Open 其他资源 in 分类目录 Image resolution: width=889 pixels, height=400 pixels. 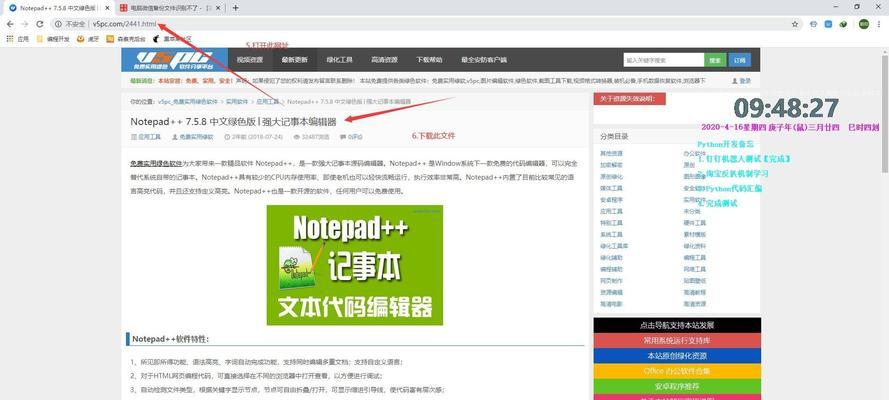pos(611,153)
